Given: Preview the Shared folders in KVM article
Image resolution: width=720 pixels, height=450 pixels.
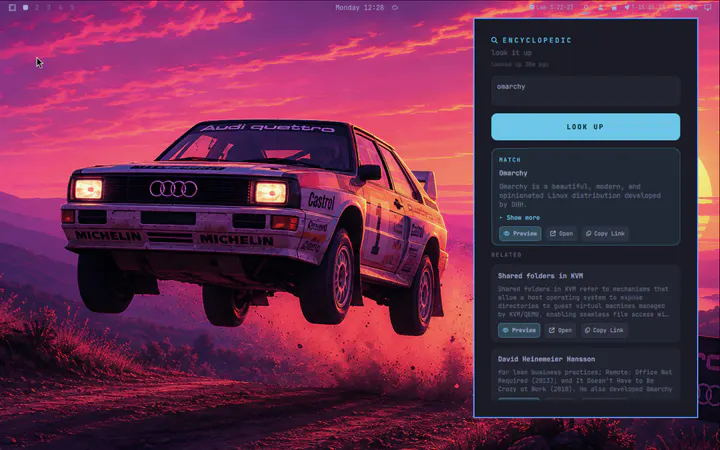Looking at the screenshot, I should pyautogui.click(x=519, y=330).
